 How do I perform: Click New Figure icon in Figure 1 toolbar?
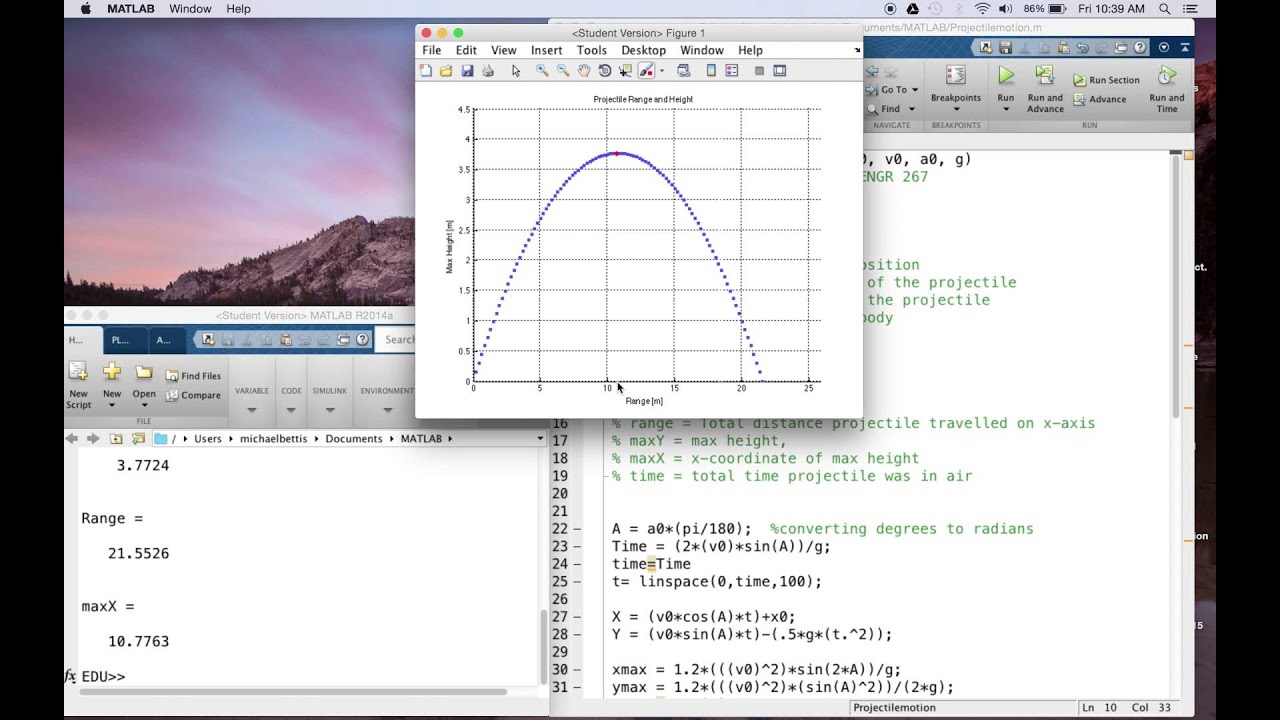(426, 71)
